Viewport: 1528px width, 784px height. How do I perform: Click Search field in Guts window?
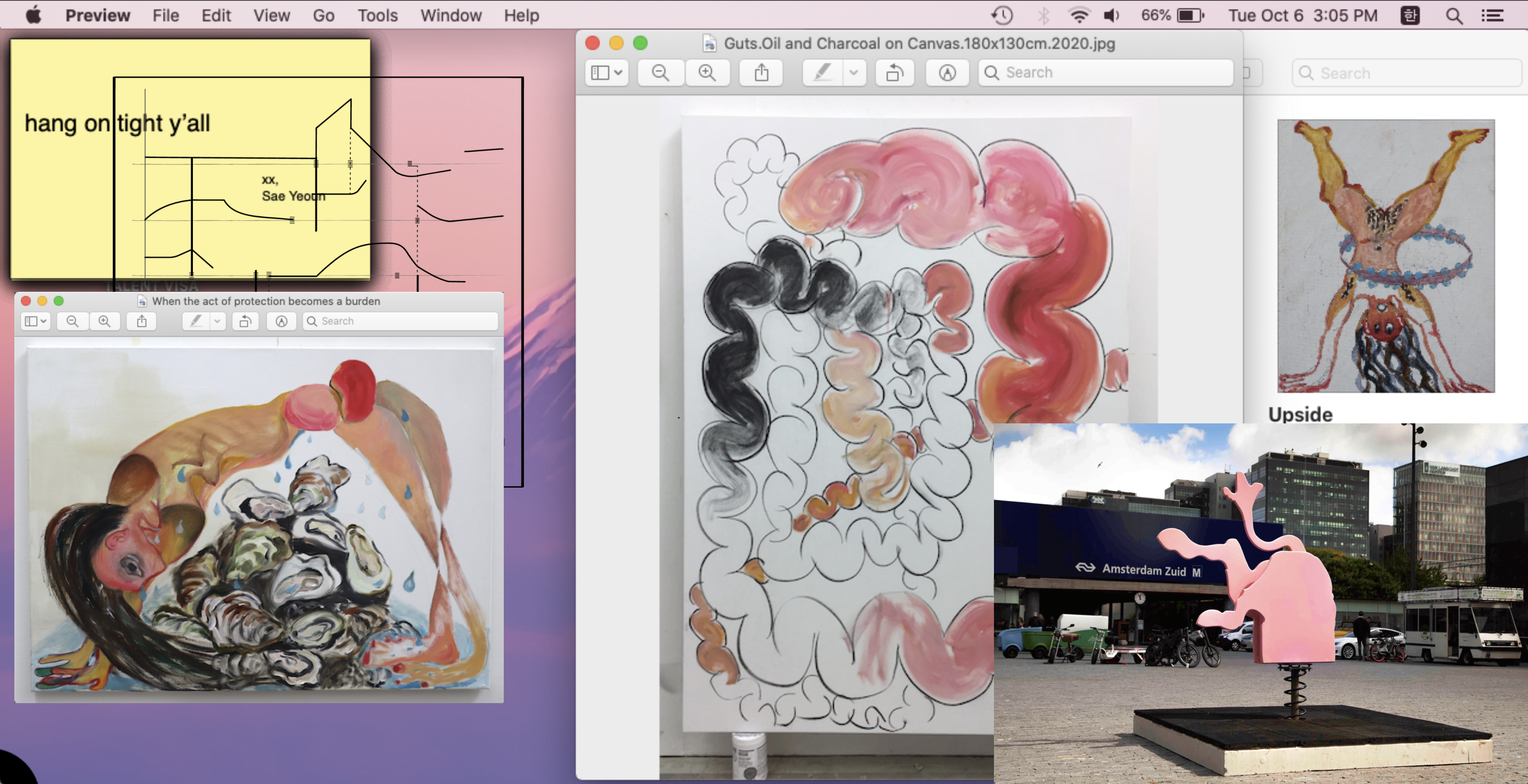pyautogui.click(x=1105, y=72)
